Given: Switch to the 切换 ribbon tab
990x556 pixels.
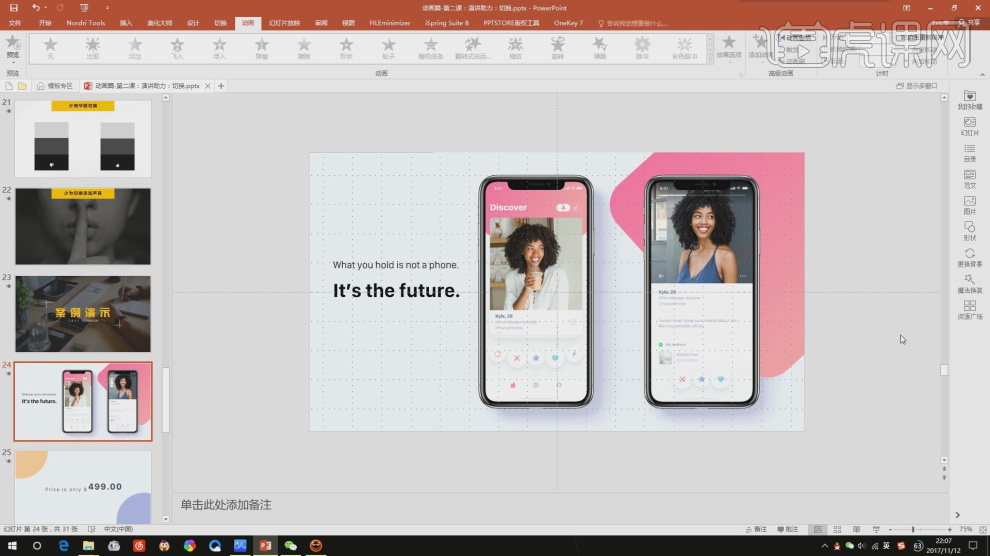Looking at the screenshot, I should click(x=220, y=22).
